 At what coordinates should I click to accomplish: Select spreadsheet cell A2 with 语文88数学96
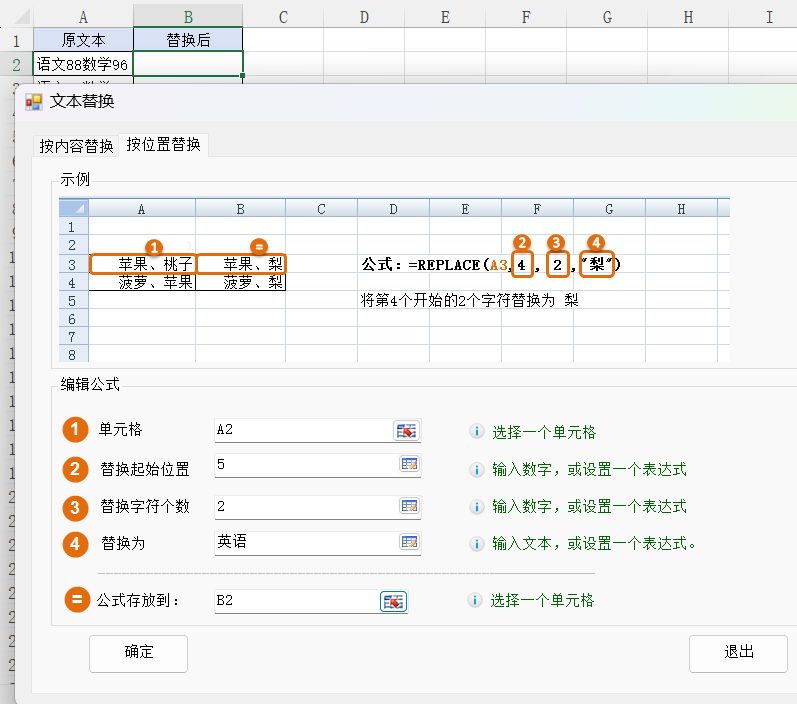[83, 64]
